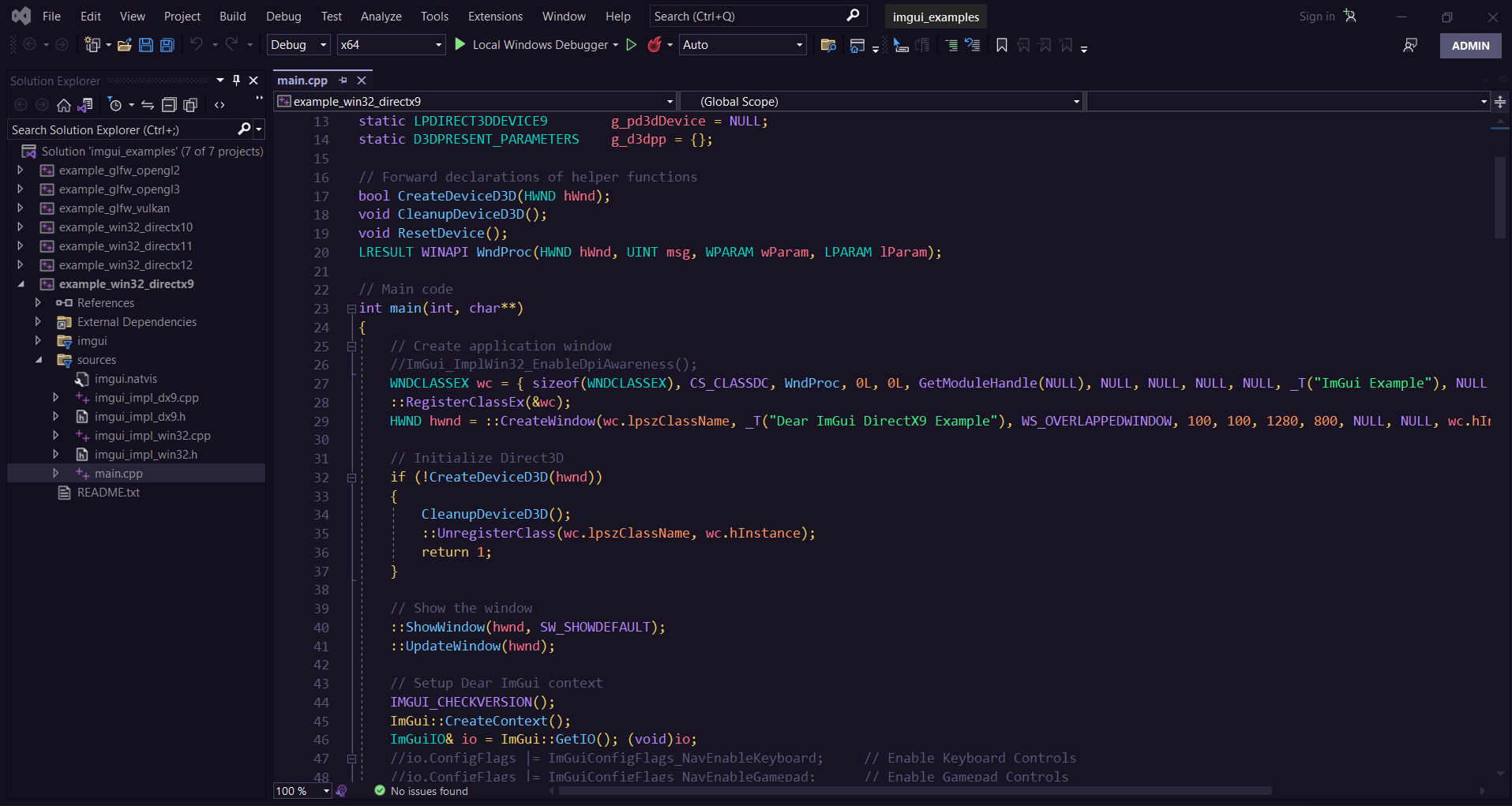Open the Build menu

tap(233, 16)
